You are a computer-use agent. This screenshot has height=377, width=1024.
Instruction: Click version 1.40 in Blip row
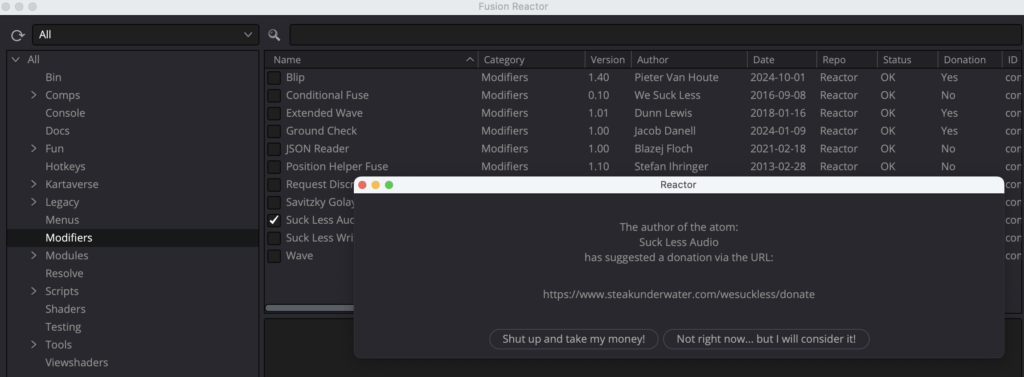(598, 77)
